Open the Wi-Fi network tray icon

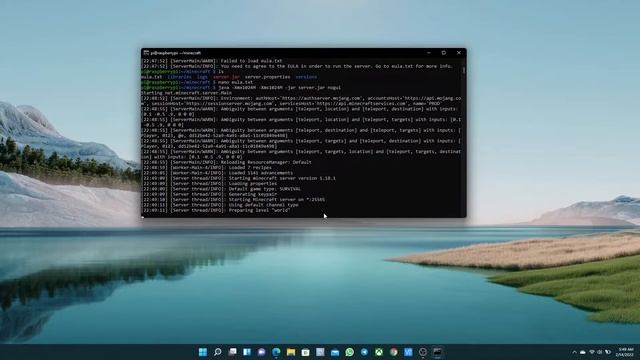(x=591, y=352)
